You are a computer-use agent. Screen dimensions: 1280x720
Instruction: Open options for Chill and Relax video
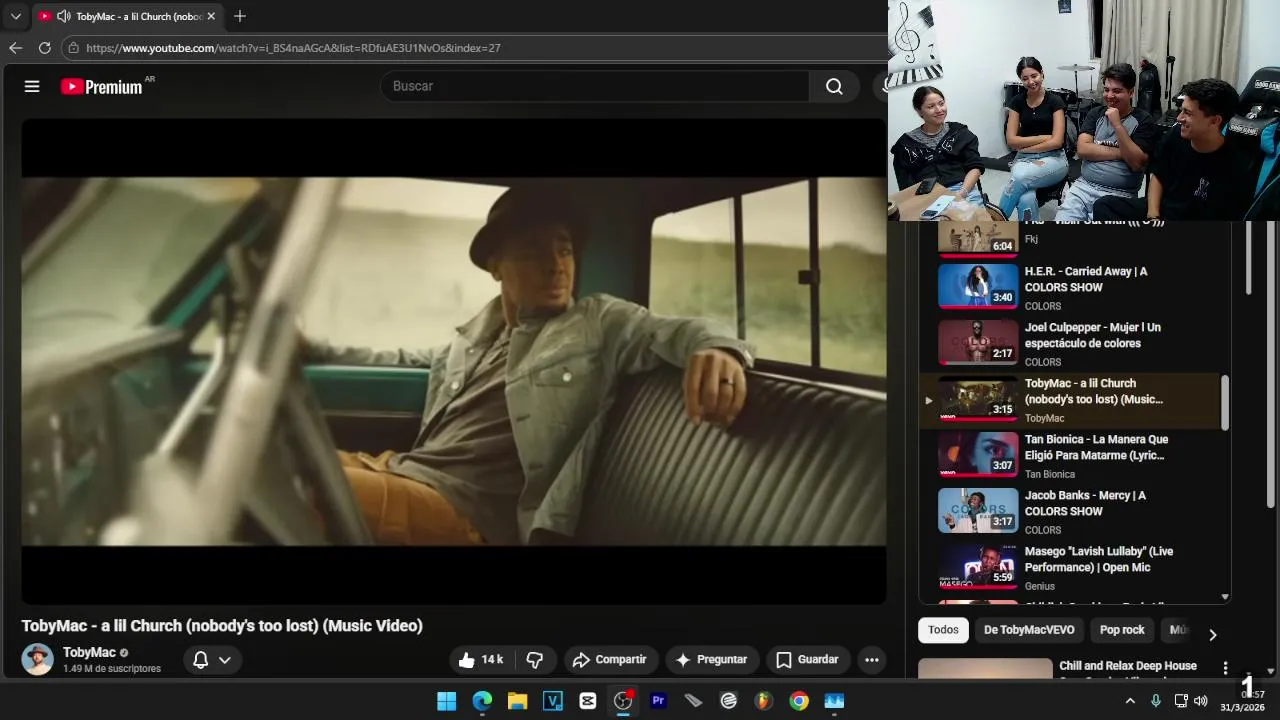point(1225,667)
